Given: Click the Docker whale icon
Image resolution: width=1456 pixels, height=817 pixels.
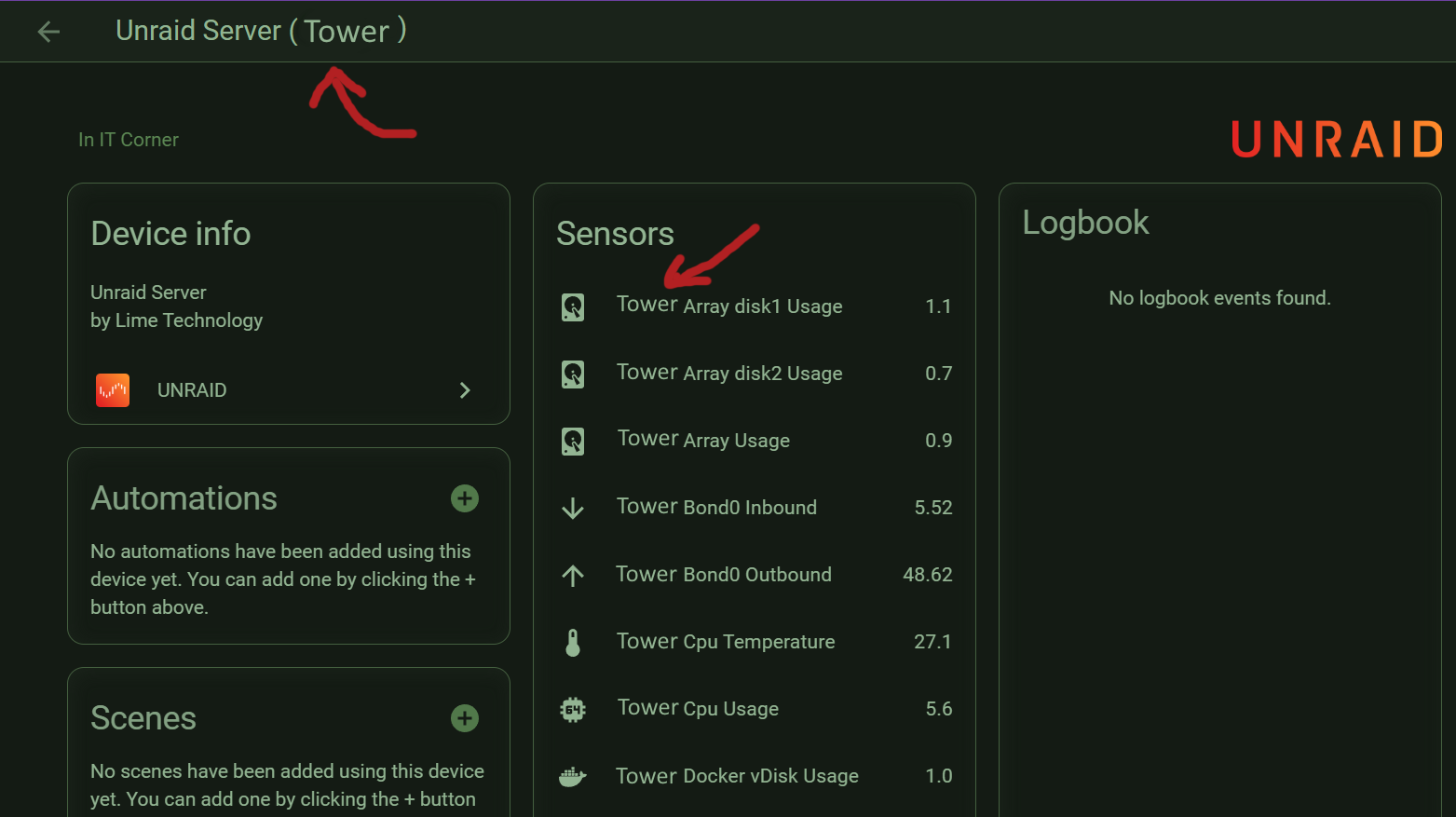Looking at the screenshot, I should 573,776.
